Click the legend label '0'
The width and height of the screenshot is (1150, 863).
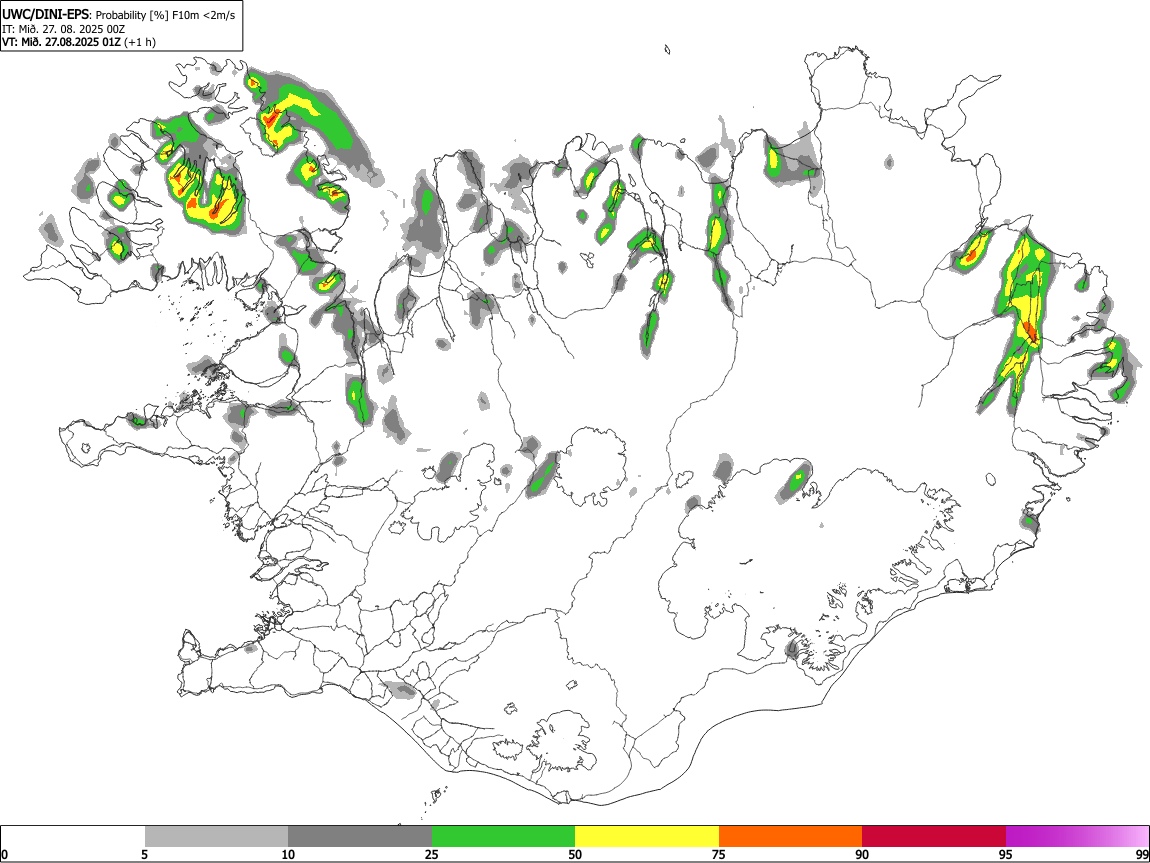click(5, 855)
